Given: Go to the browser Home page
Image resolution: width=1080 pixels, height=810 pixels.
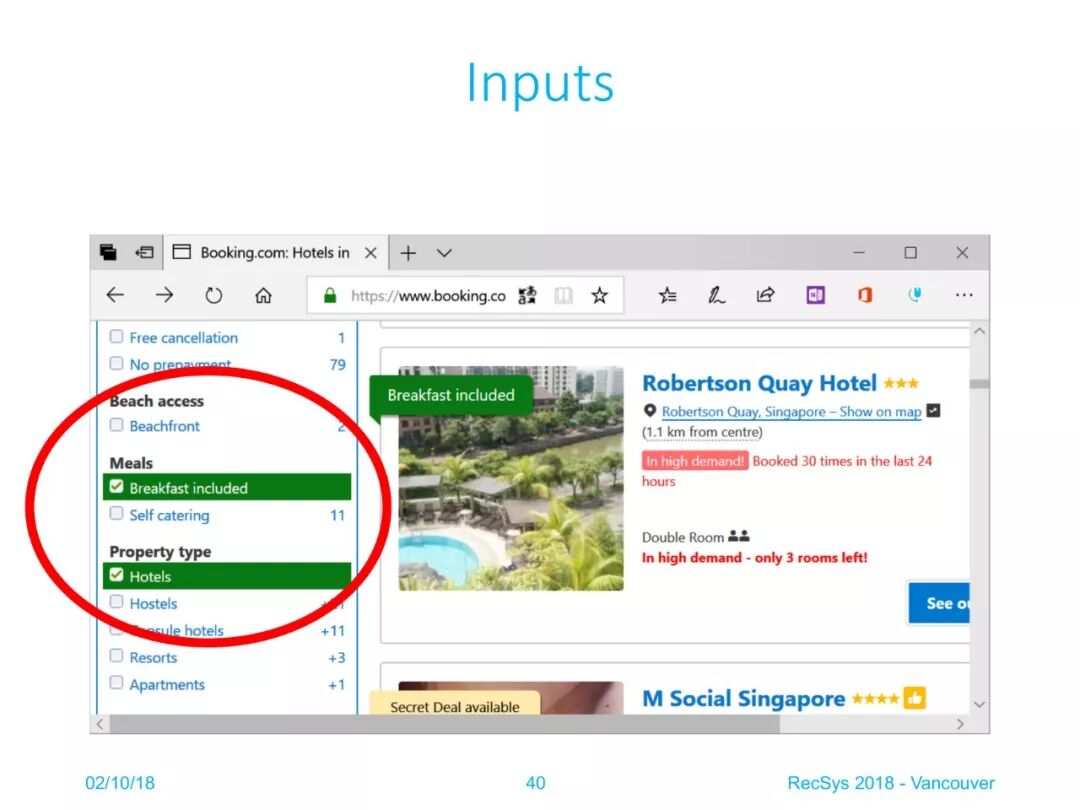Looking at the screenshot, I should pos(263,295).
